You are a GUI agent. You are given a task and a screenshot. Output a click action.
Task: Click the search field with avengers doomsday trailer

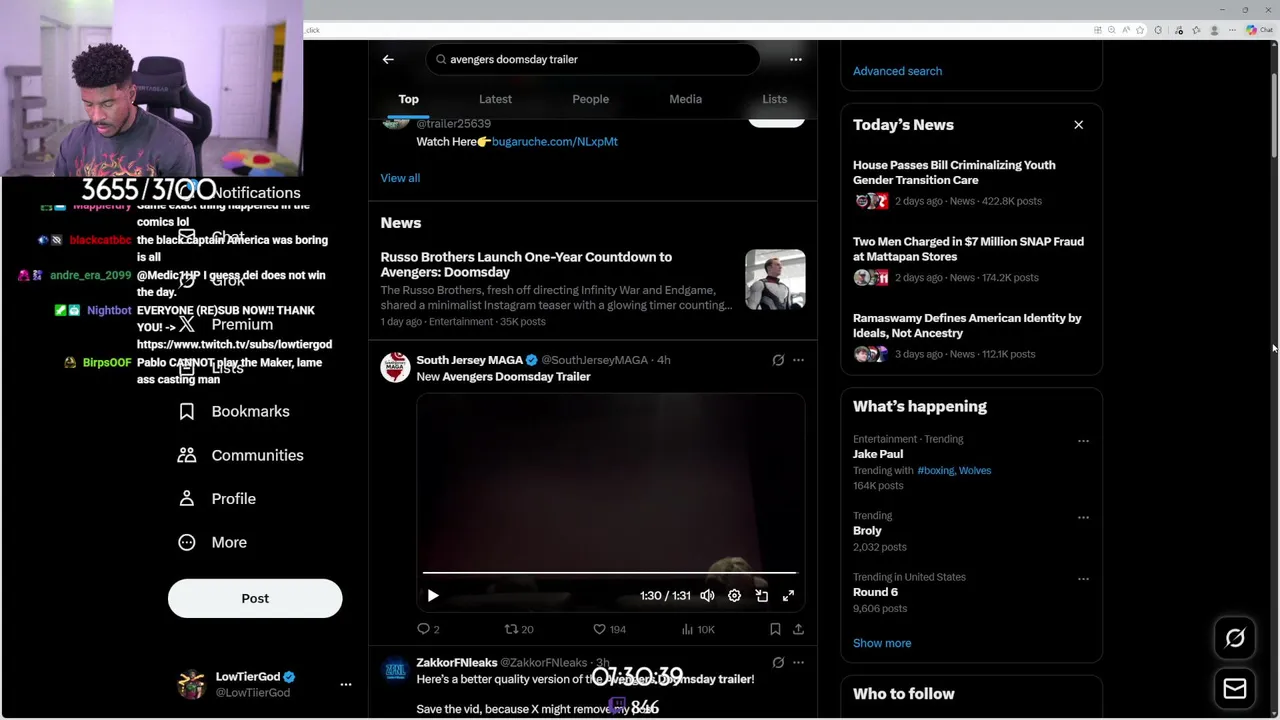593,59
